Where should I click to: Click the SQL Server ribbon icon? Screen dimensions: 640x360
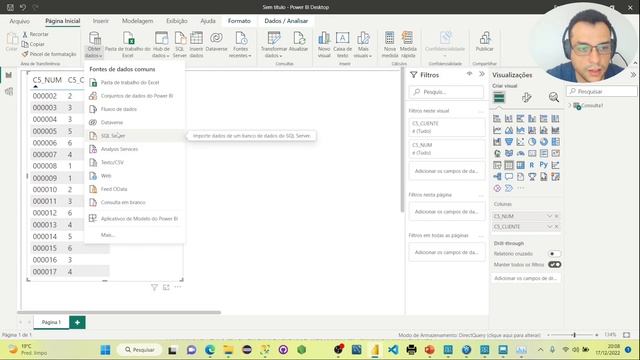coord(180,45)
